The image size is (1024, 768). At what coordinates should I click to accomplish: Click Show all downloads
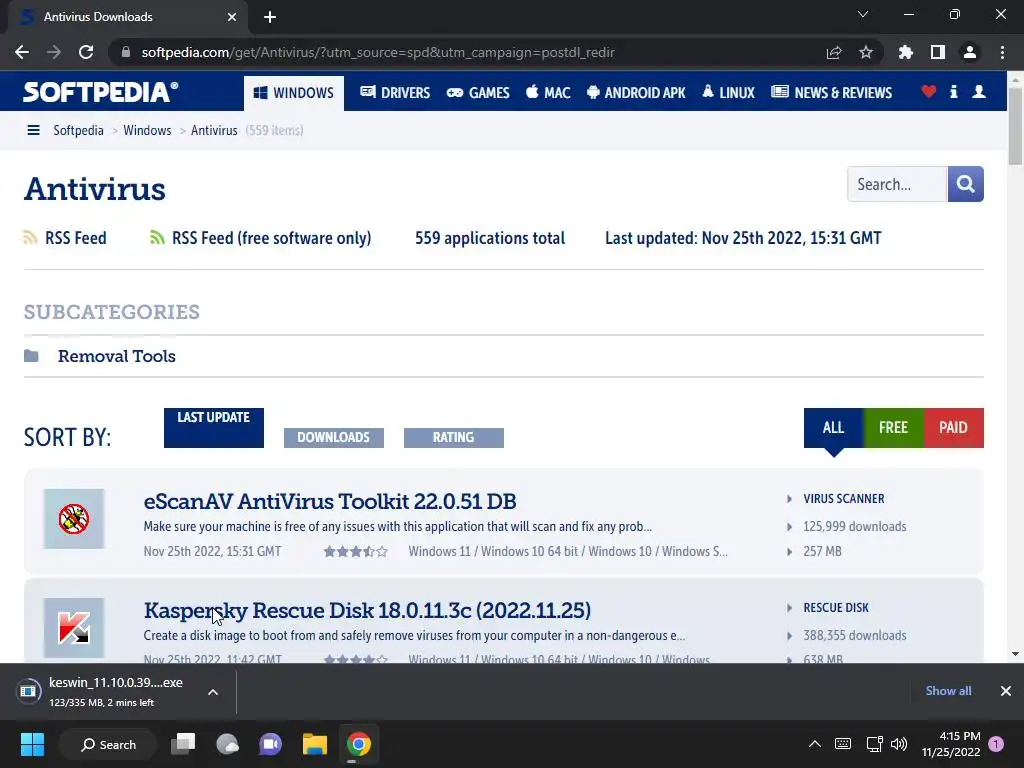pos(948,691)
